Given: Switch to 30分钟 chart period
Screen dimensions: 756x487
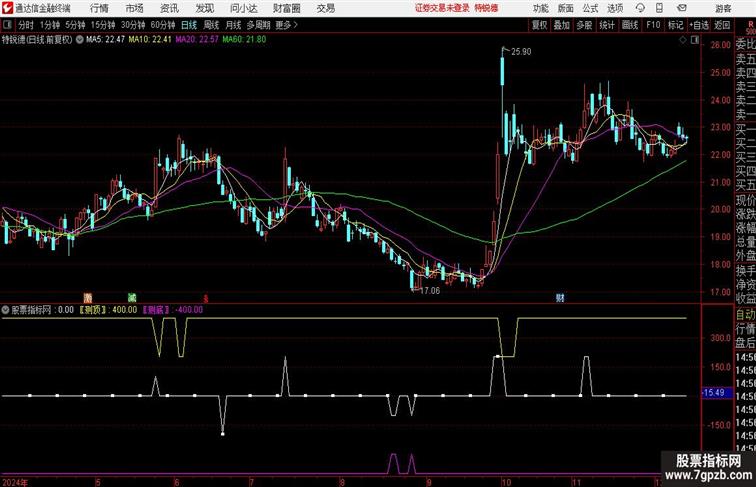Looking at the screenshot, I should click(x=133, y=25).
